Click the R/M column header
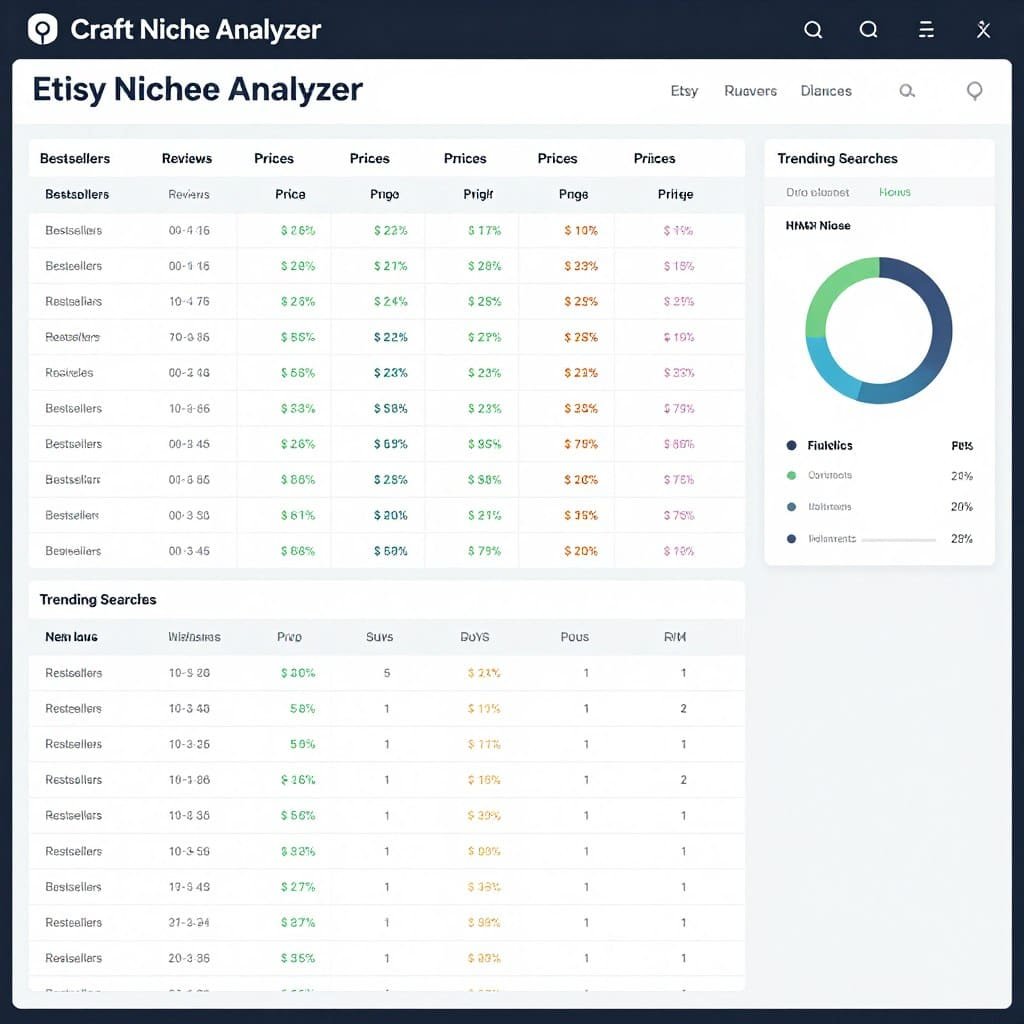Screen dimensions: 1024x1024 [x=675, y=637]
